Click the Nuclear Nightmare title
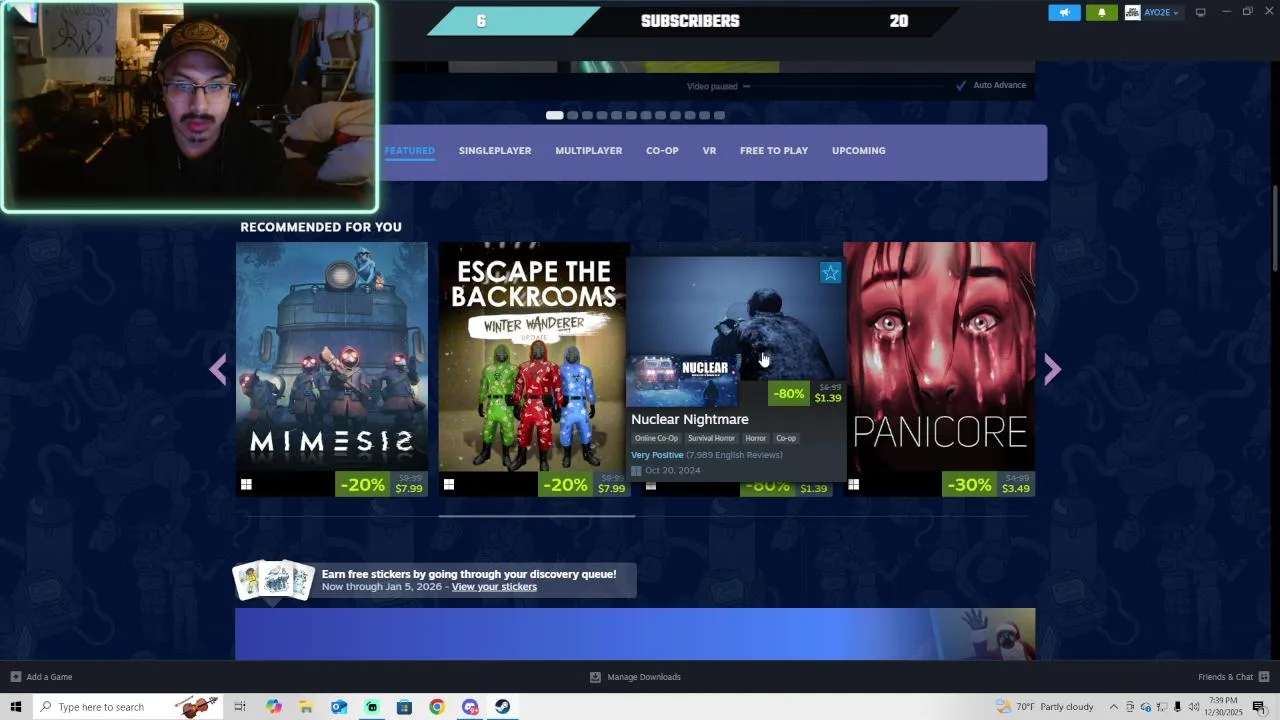 (690, 420)
